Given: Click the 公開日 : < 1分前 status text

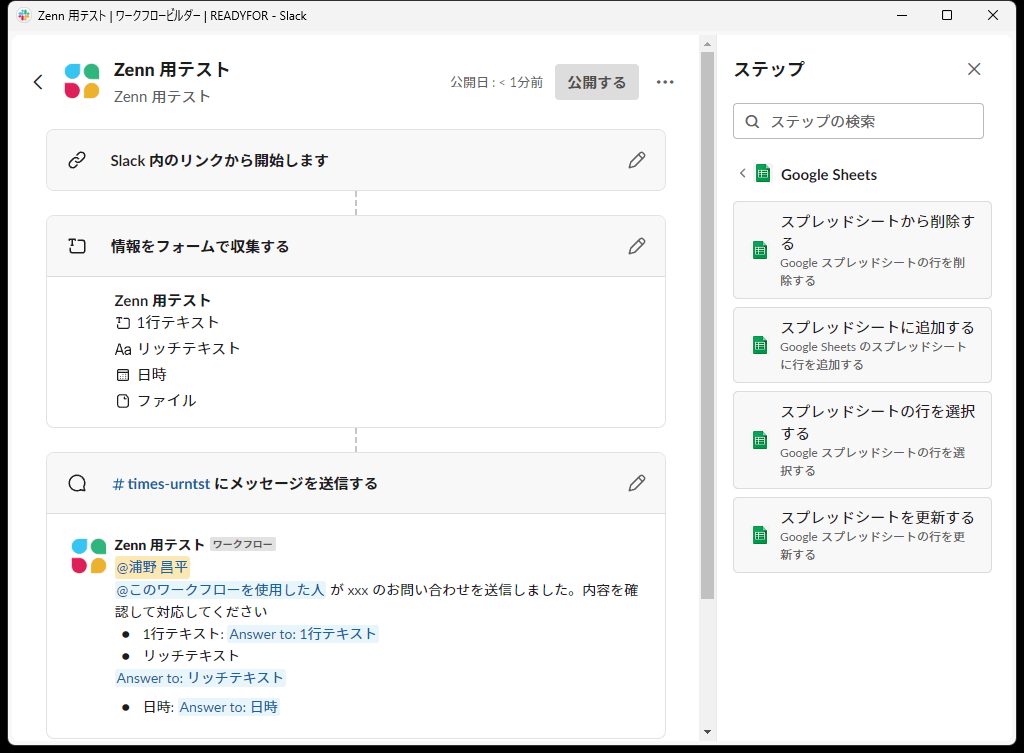Looking at the screenshot, I should click(496, 82).
